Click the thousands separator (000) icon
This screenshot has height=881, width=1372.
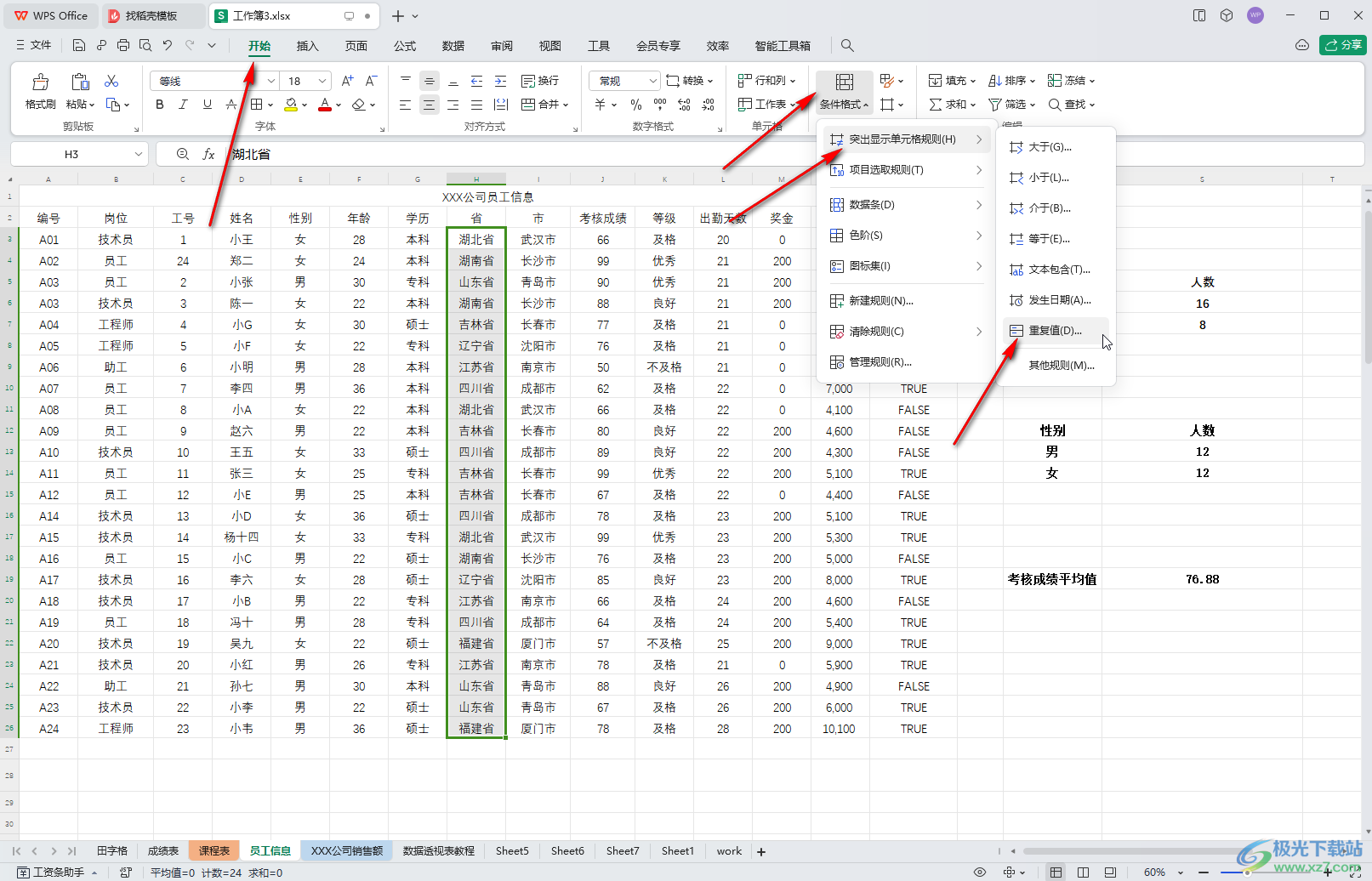(x=660, y=105)
